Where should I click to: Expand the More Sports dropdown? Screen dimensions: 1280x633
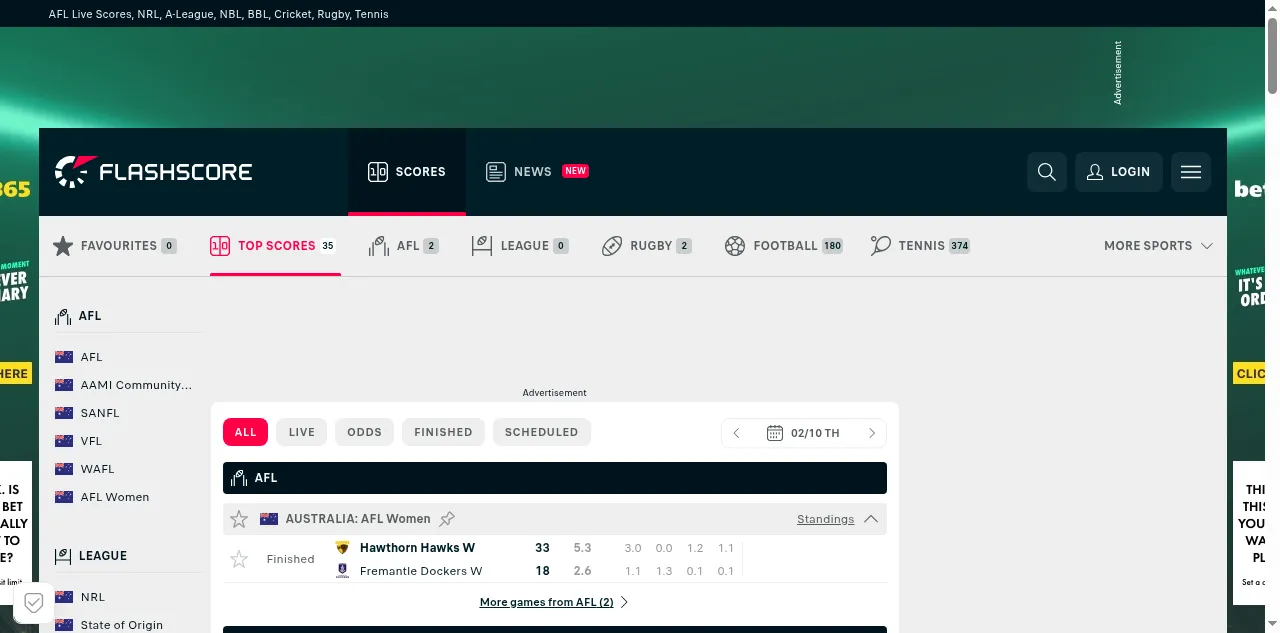click(1158, 246)
